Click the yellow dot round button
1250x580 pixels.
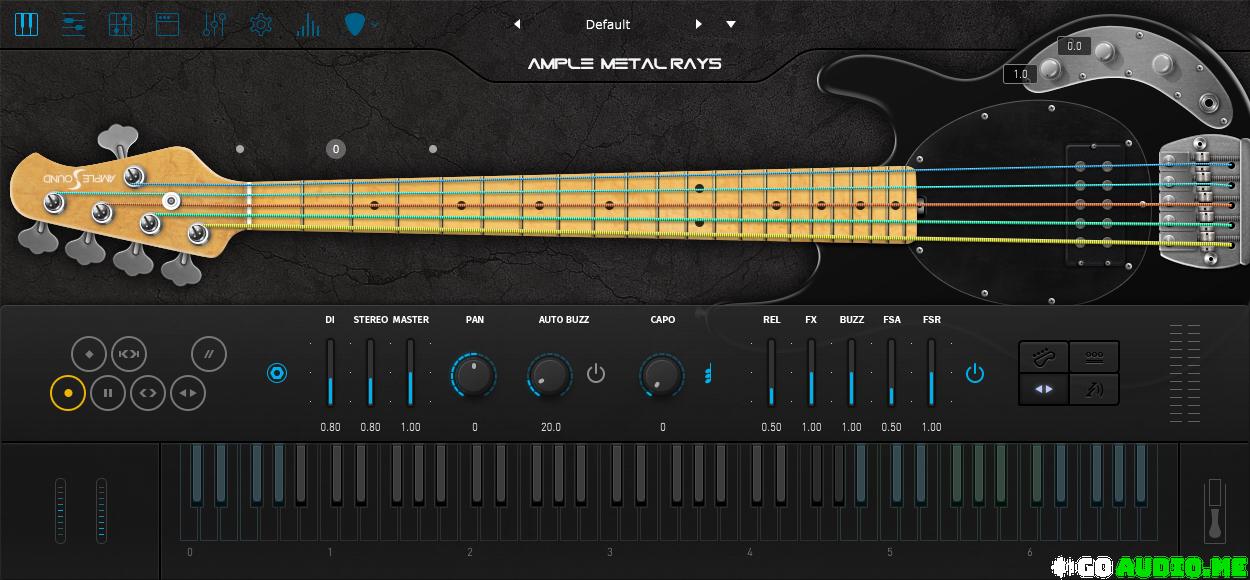tap(68, 393)
